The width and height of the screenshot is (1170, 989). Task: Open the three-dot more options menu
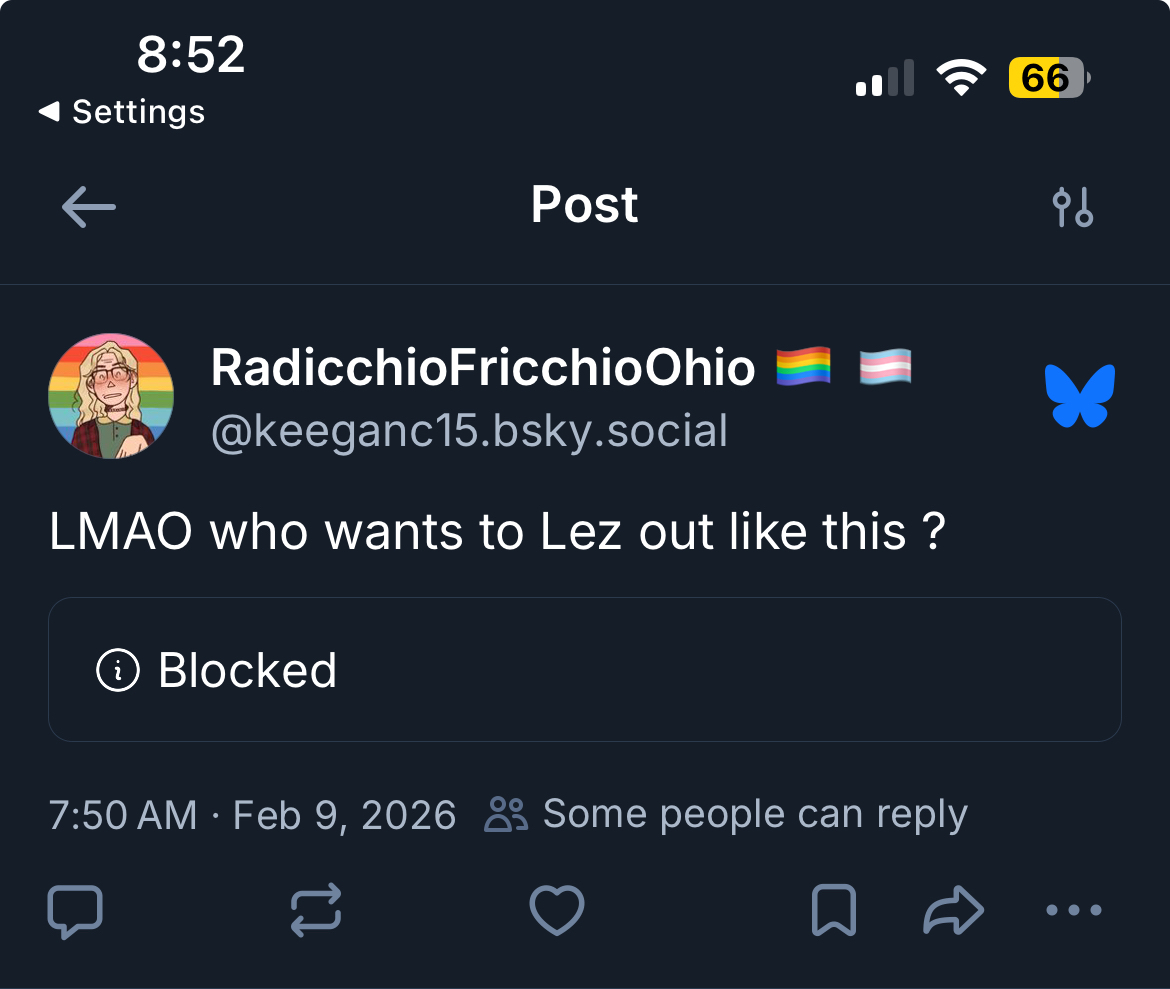(1073, 911)
